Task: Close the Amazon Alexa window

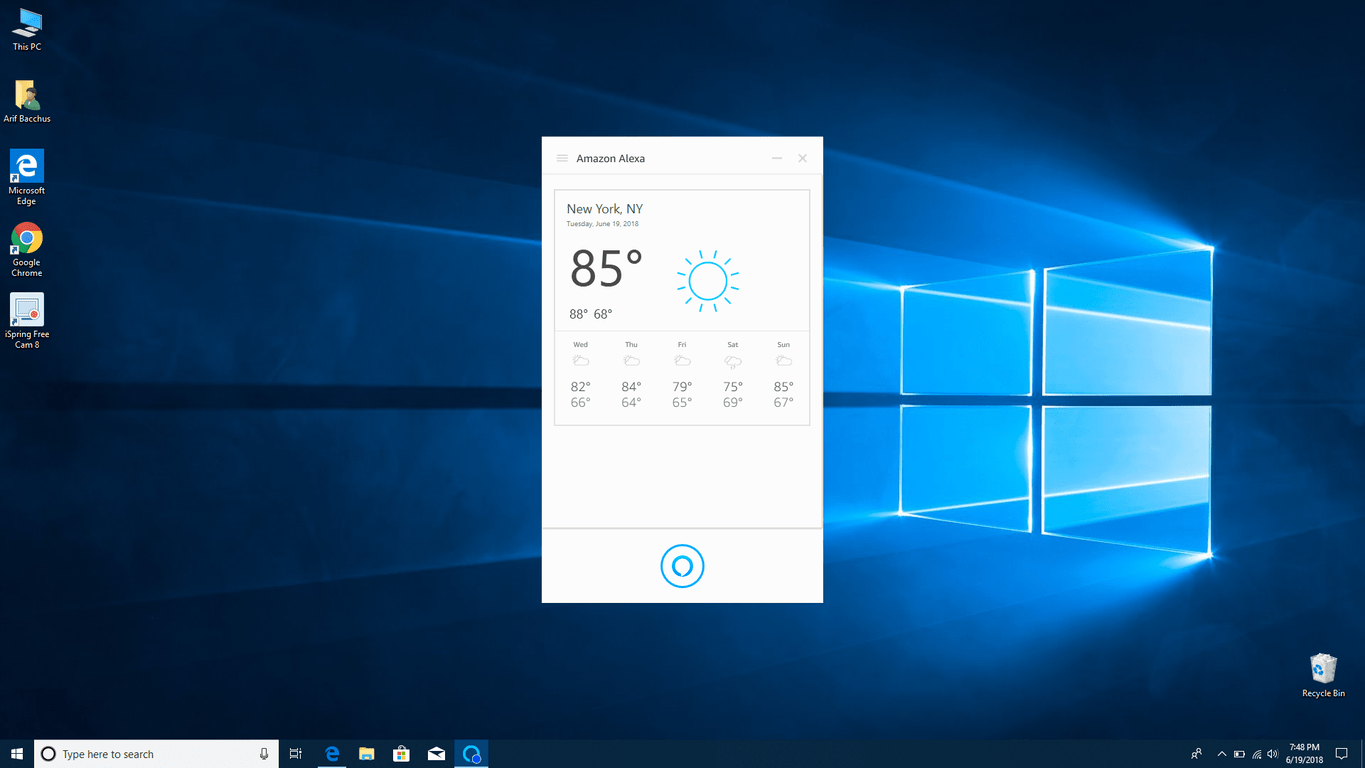Action: tap(802, 158)
